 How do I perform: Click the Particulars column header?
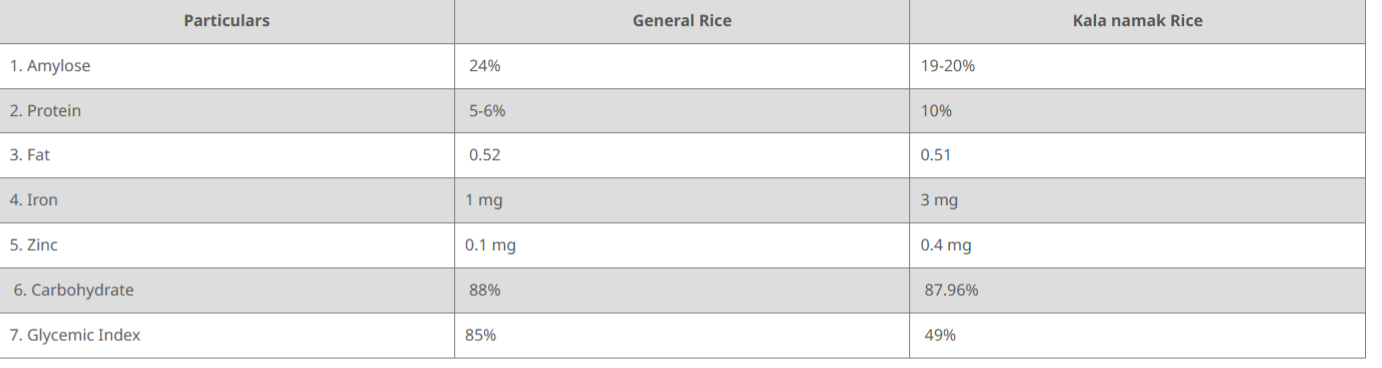click(227, 20)
